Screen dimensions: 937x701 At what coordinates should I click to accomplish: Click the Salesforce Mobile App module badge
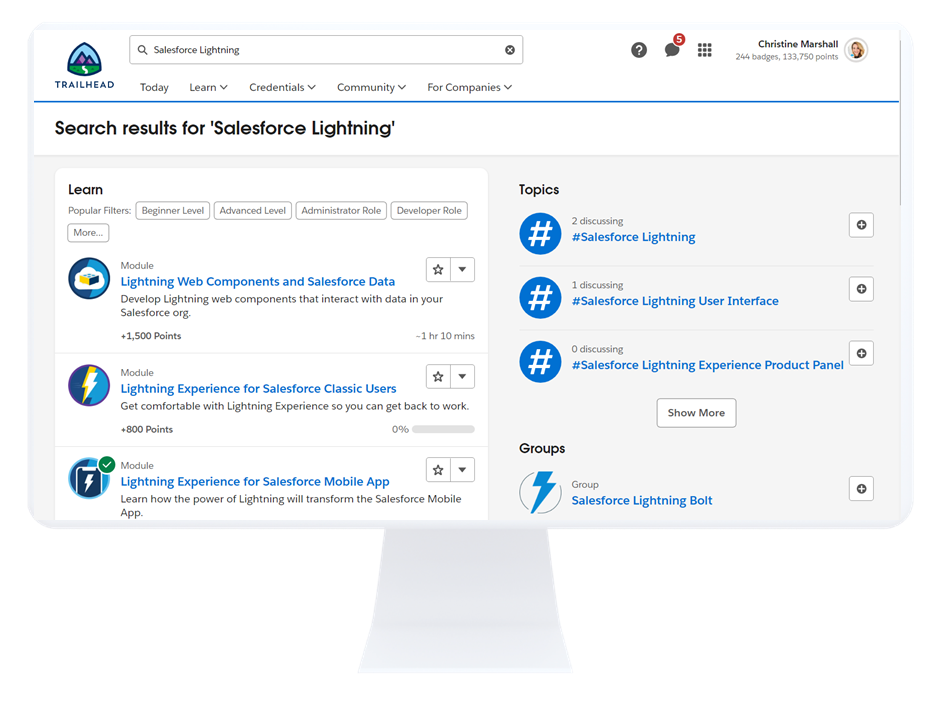pos(90,478)
